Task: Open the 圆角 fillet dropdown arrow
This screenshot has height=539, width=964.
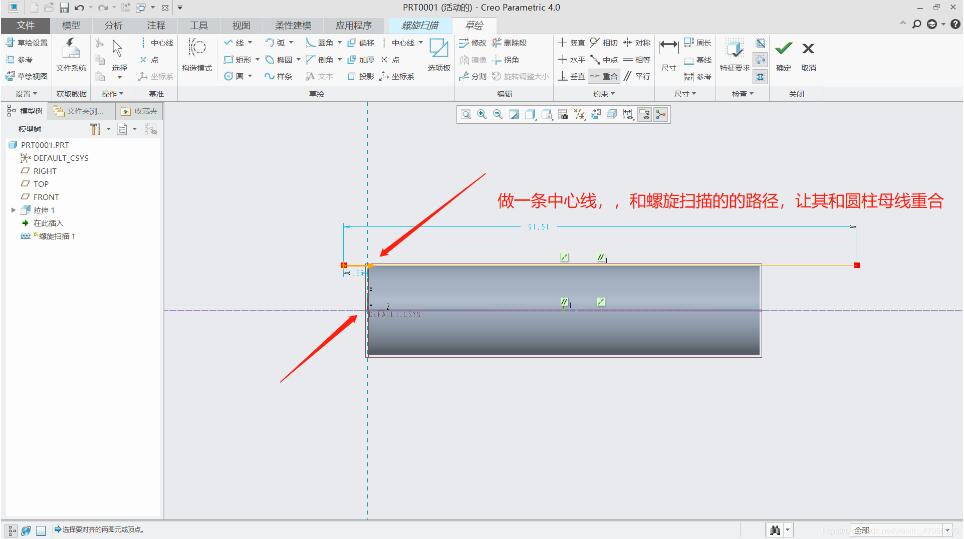Action: point(339,42)
